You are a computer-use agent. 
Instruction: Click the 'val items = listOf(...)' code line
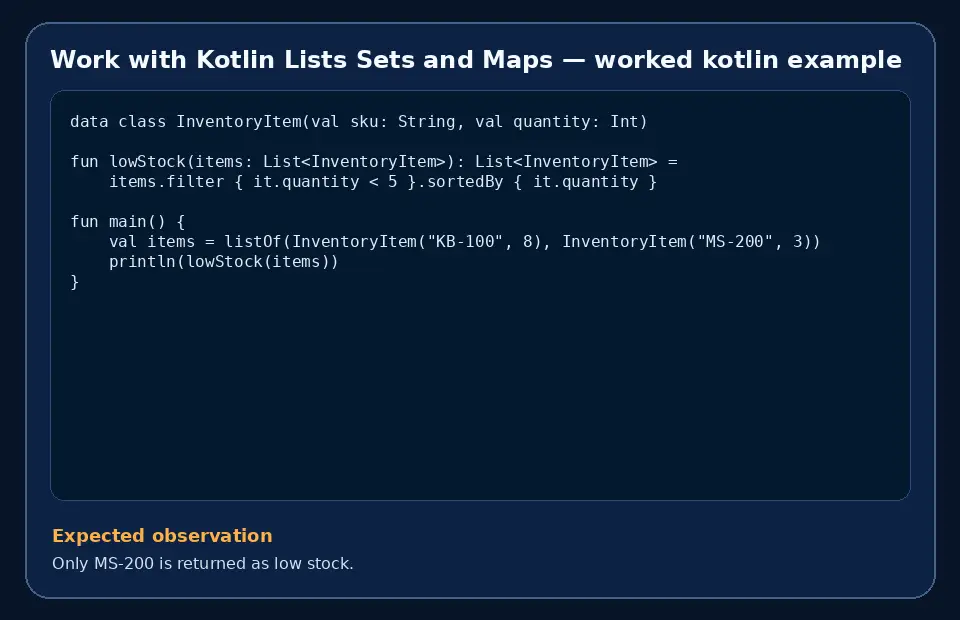click(465, 242)
